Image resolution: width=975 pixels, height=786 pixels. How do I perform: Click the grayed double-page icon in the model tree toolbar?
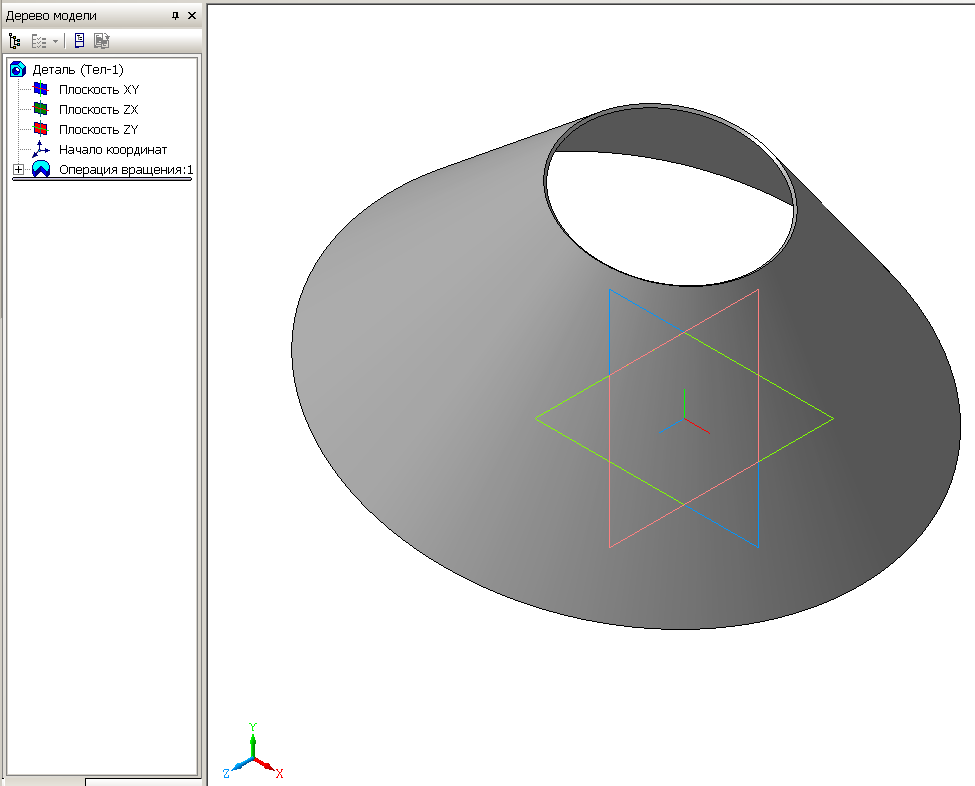101,41
